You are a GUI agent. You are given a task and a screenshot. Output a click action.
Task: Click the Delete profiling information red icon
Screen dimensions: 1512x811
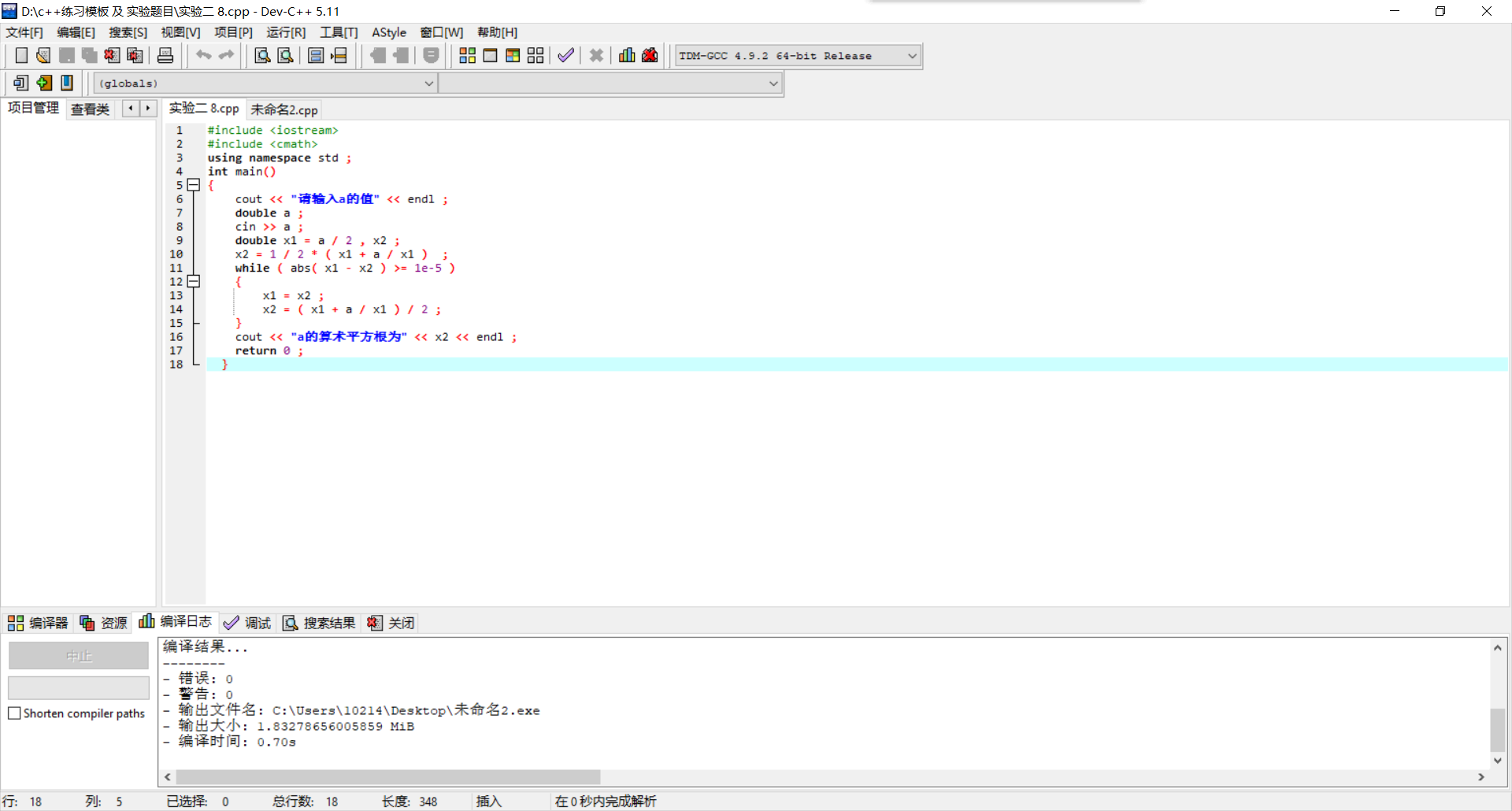650,55
